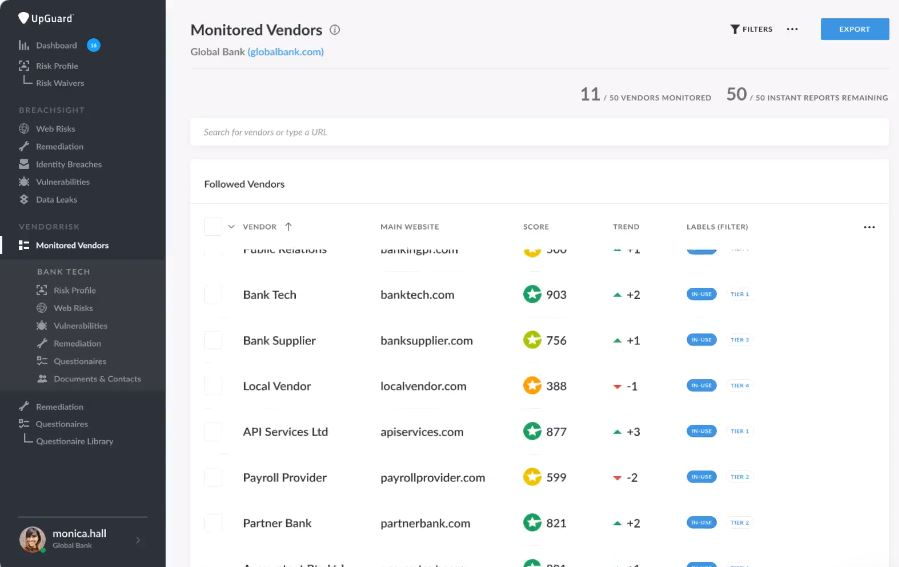Open the globalbank.com link

[286, 52]
